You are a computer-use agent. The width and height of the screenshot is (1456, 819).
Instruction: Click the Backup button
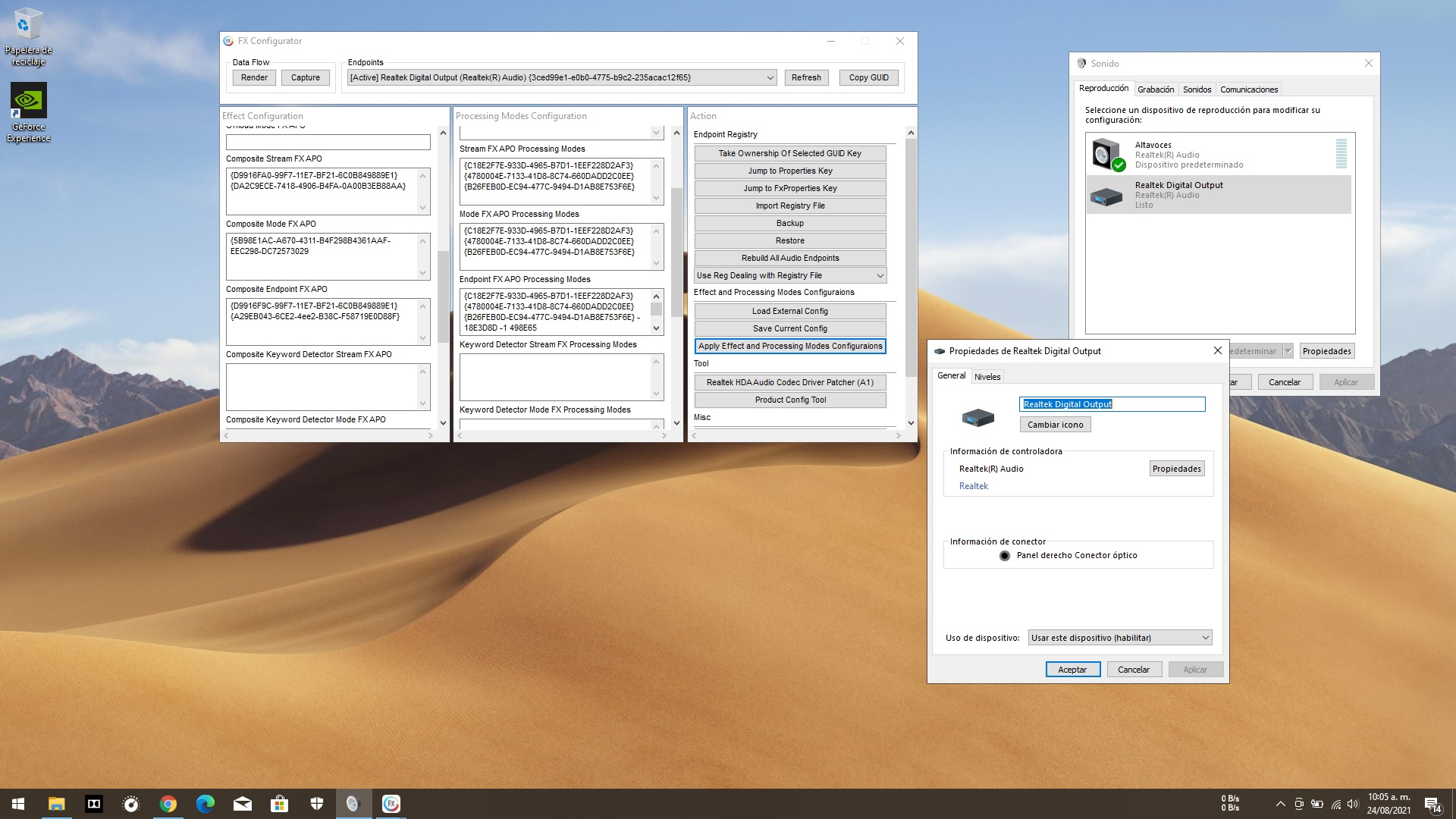click(x=790, y=223)
